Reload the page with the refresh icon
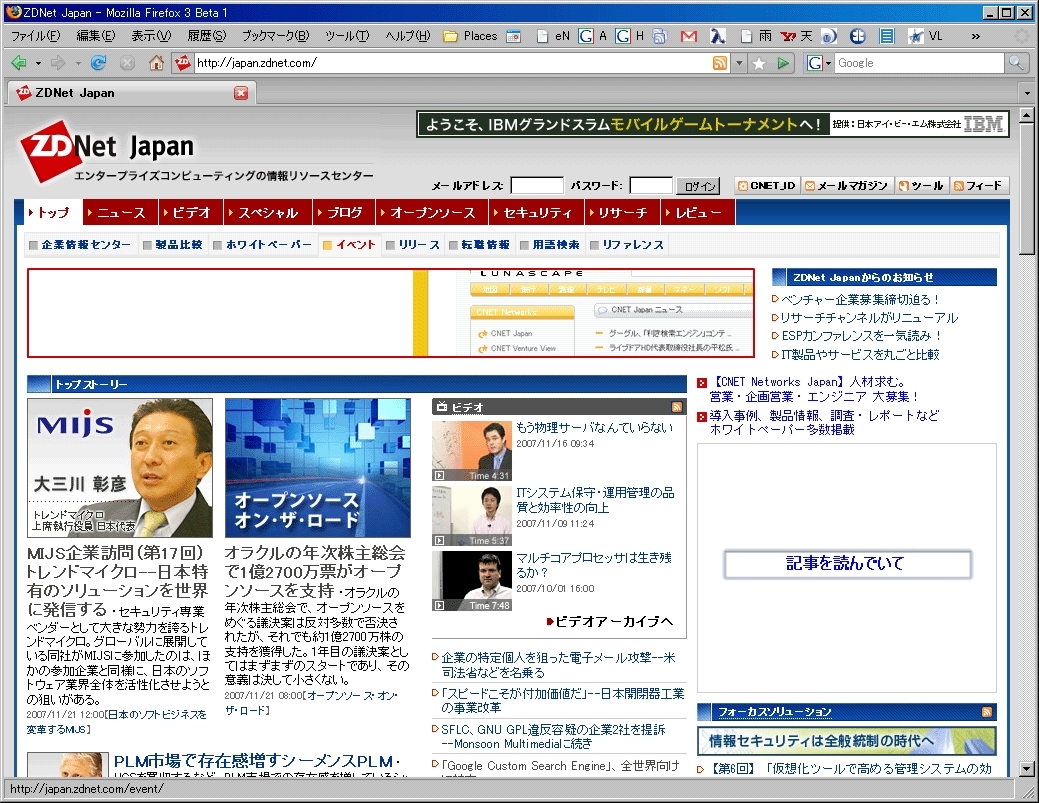Screen dimensions: 1039x803 coord(98,63)
